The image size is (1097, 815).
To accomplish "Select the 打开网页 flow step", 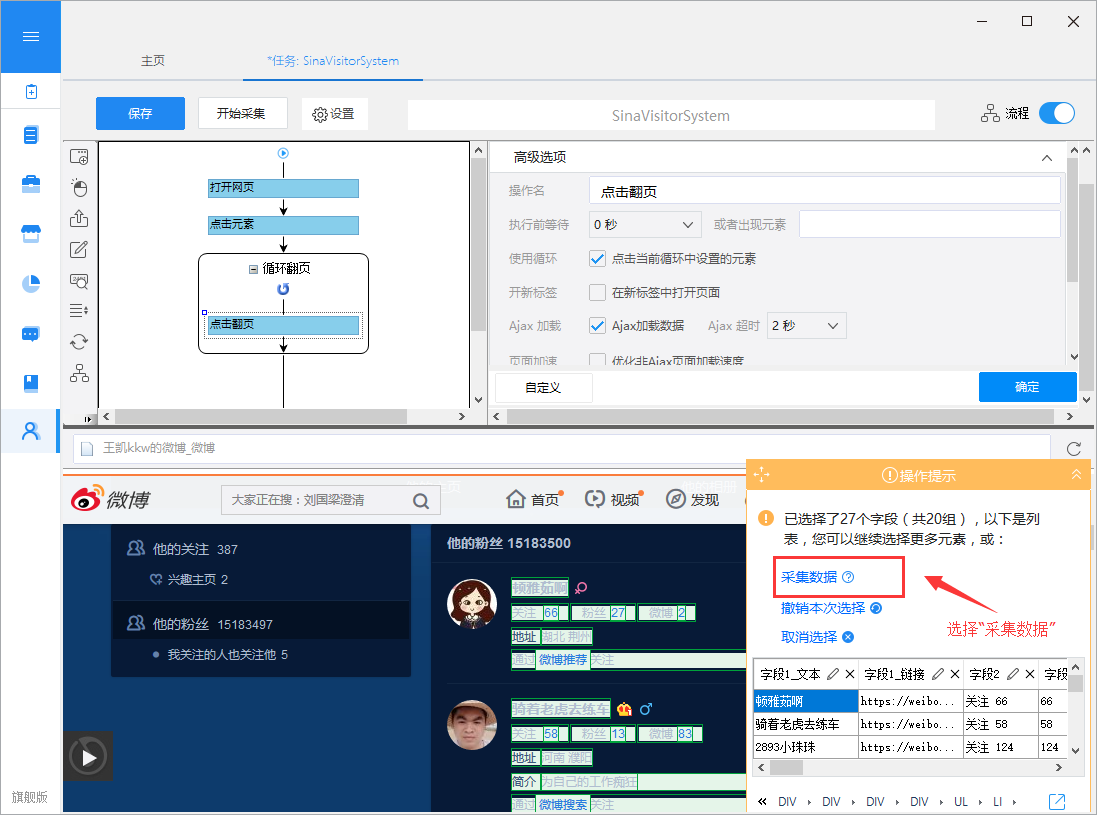I will [x=283, y=187].
